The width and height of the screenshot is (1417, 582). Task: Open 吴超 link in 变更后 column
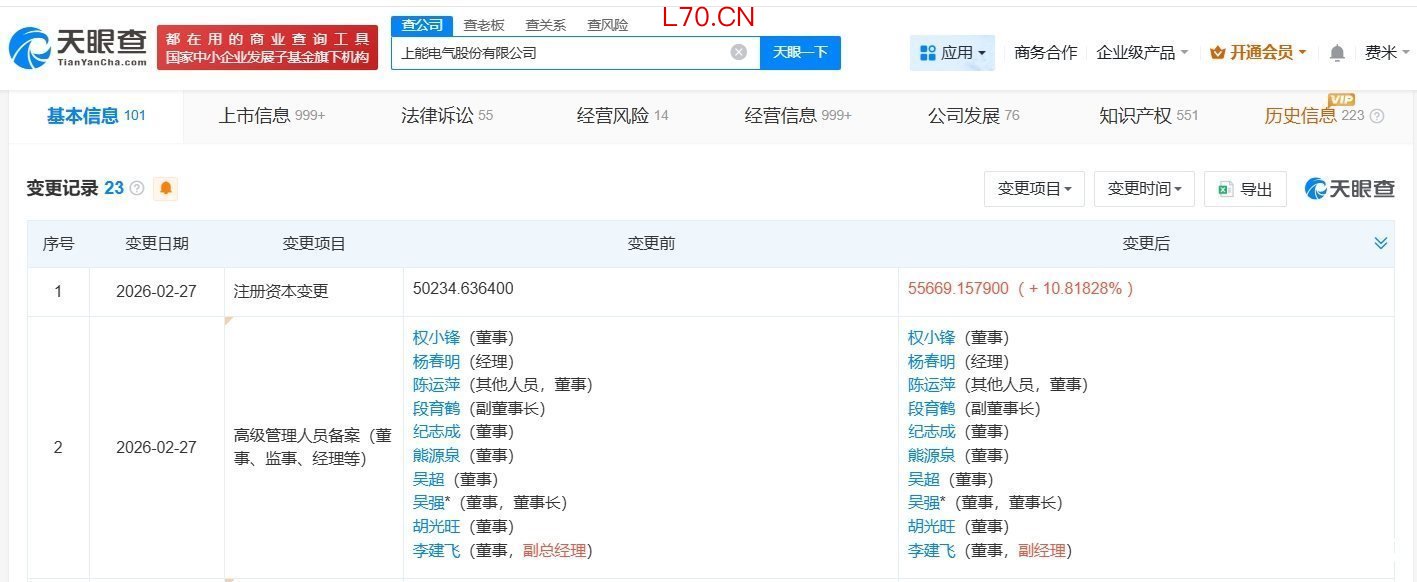[924, 479]
